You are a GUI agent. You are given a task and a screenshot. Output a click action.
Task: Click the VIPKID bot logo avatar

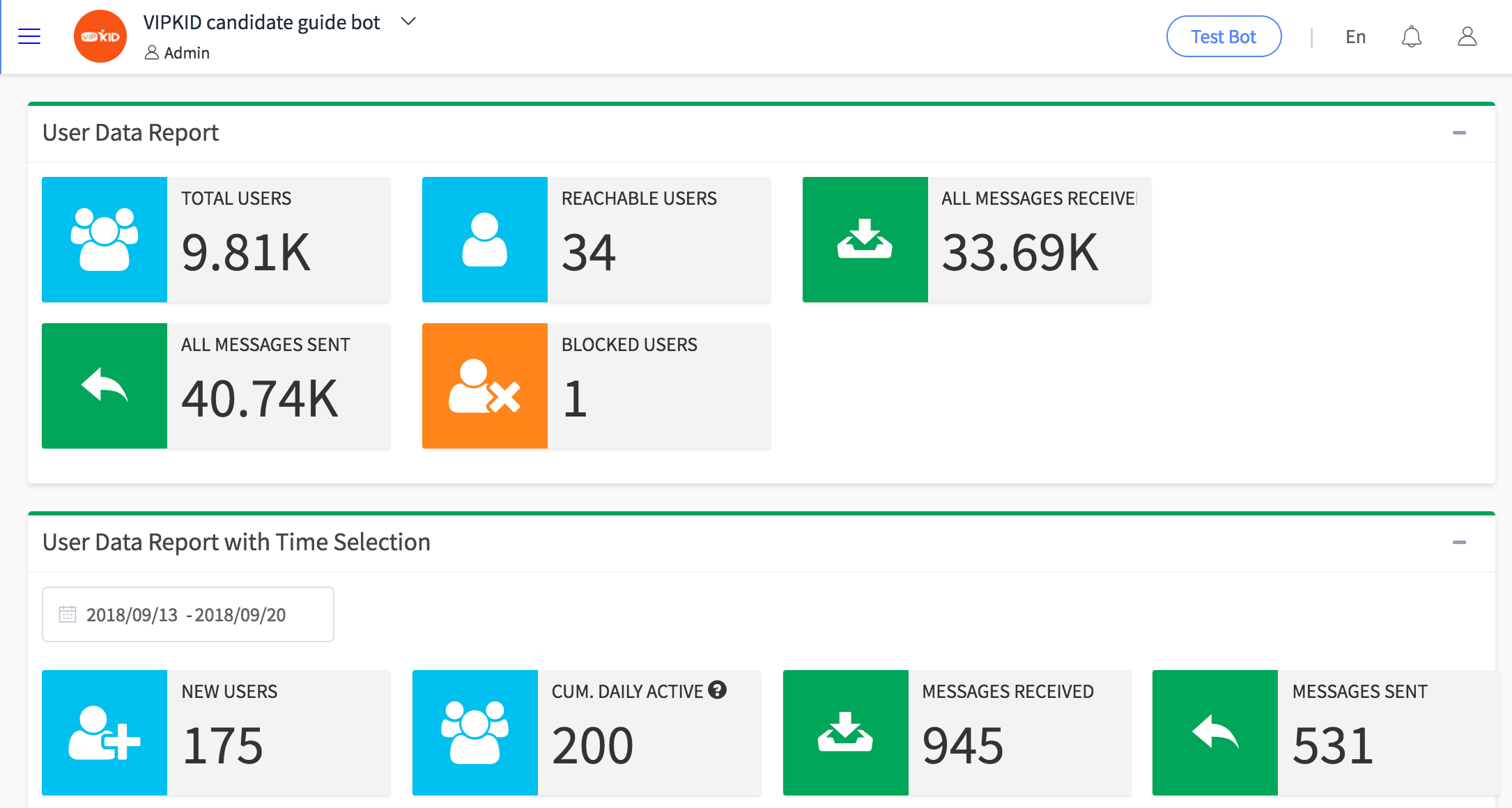tap(100, 36)
